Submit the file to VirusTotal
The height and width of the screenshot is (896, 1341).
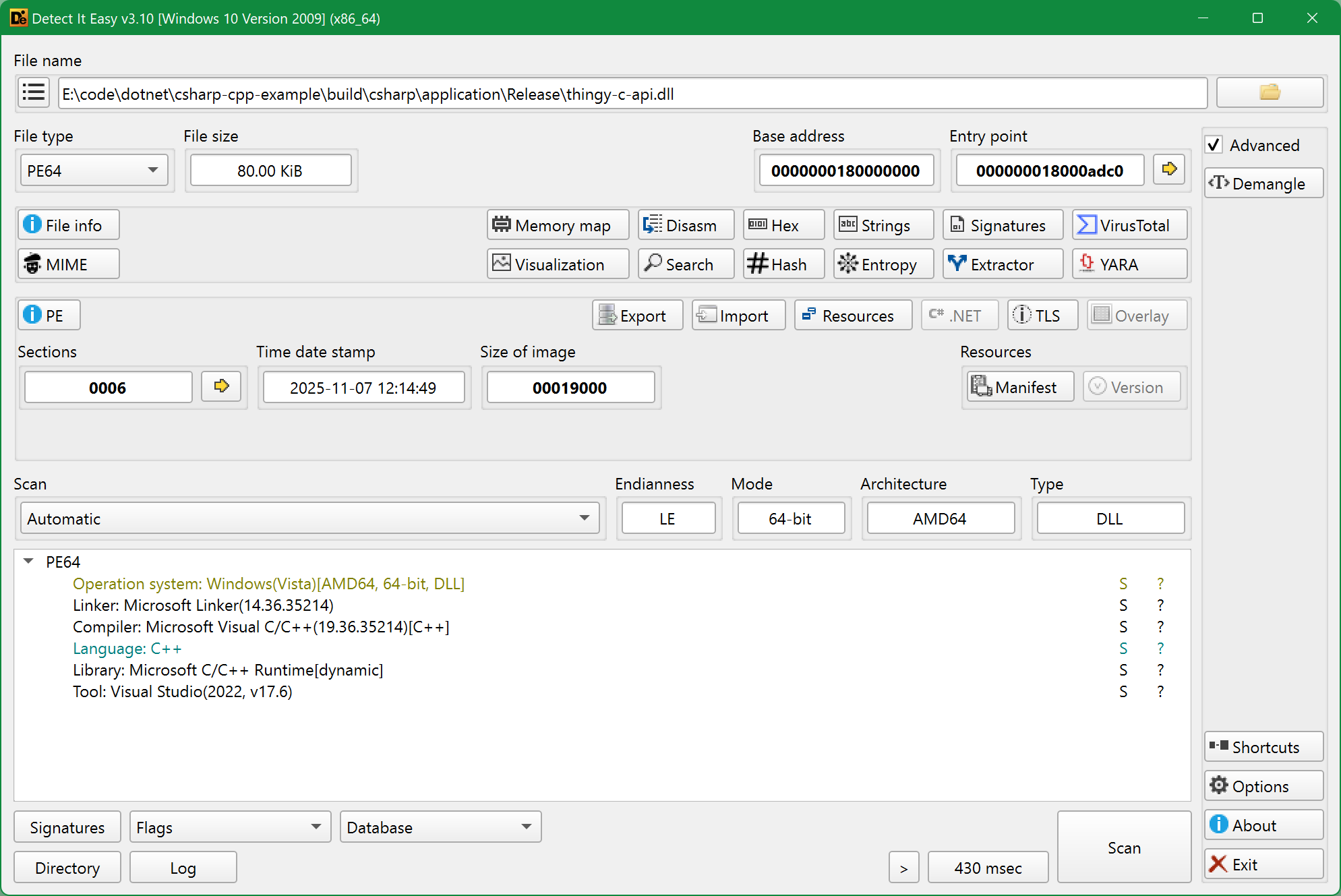click(1129, 225)
